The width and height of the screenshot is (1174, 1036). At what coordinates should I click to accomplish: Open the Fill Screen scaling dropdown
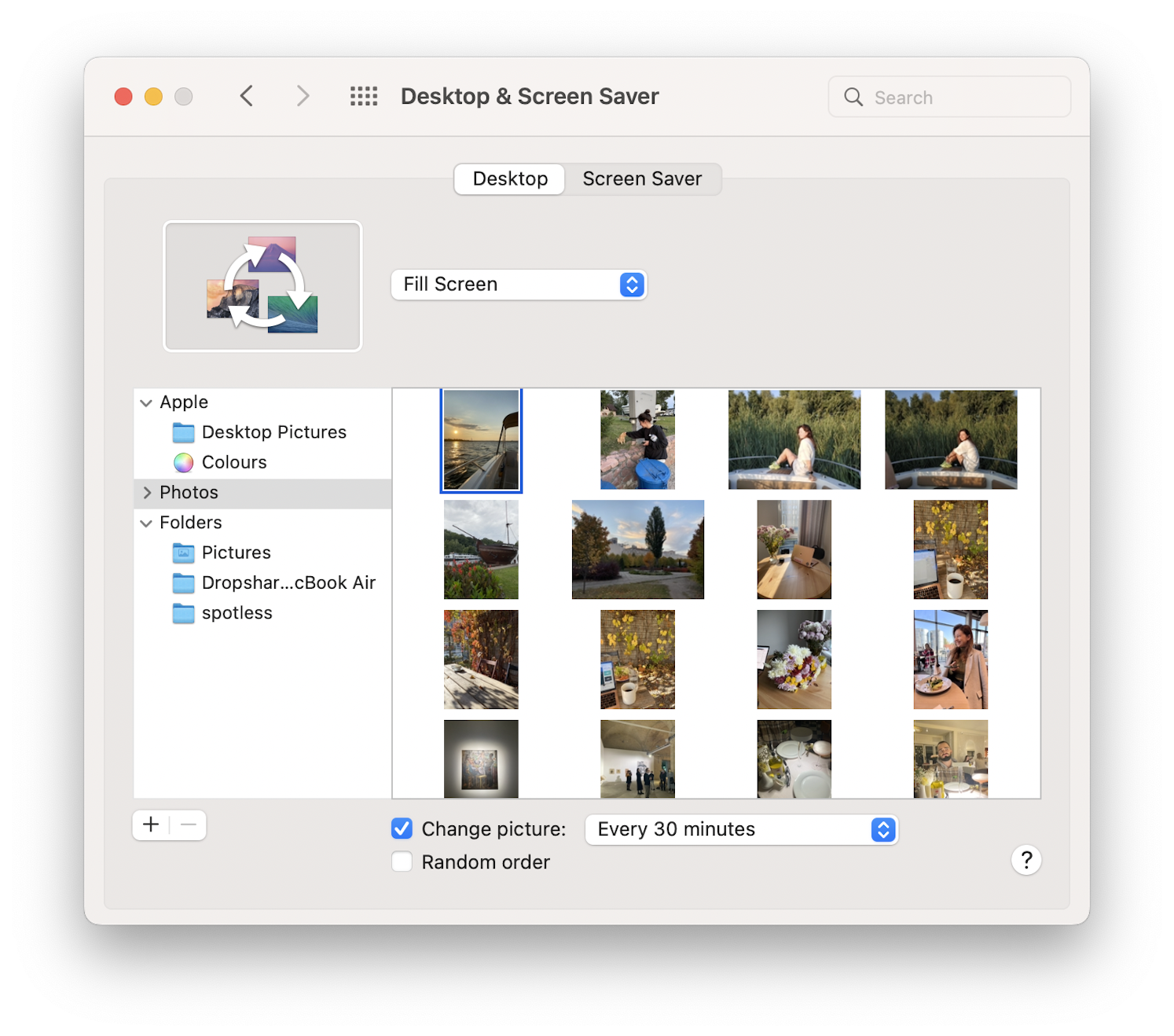coord(519,285)
